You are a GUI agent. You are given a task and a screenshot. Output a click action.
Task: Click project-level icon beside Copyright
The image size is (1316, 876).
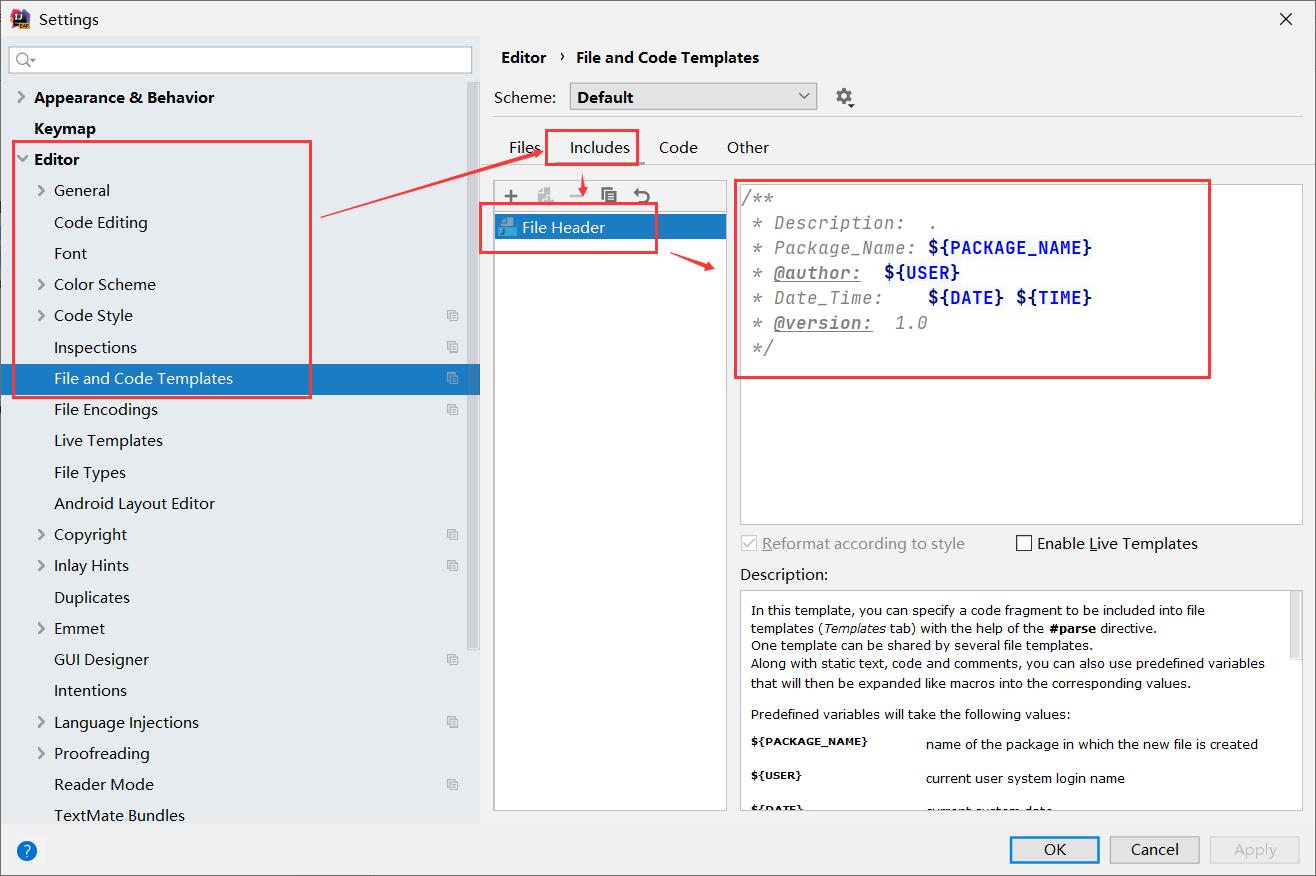453,534
